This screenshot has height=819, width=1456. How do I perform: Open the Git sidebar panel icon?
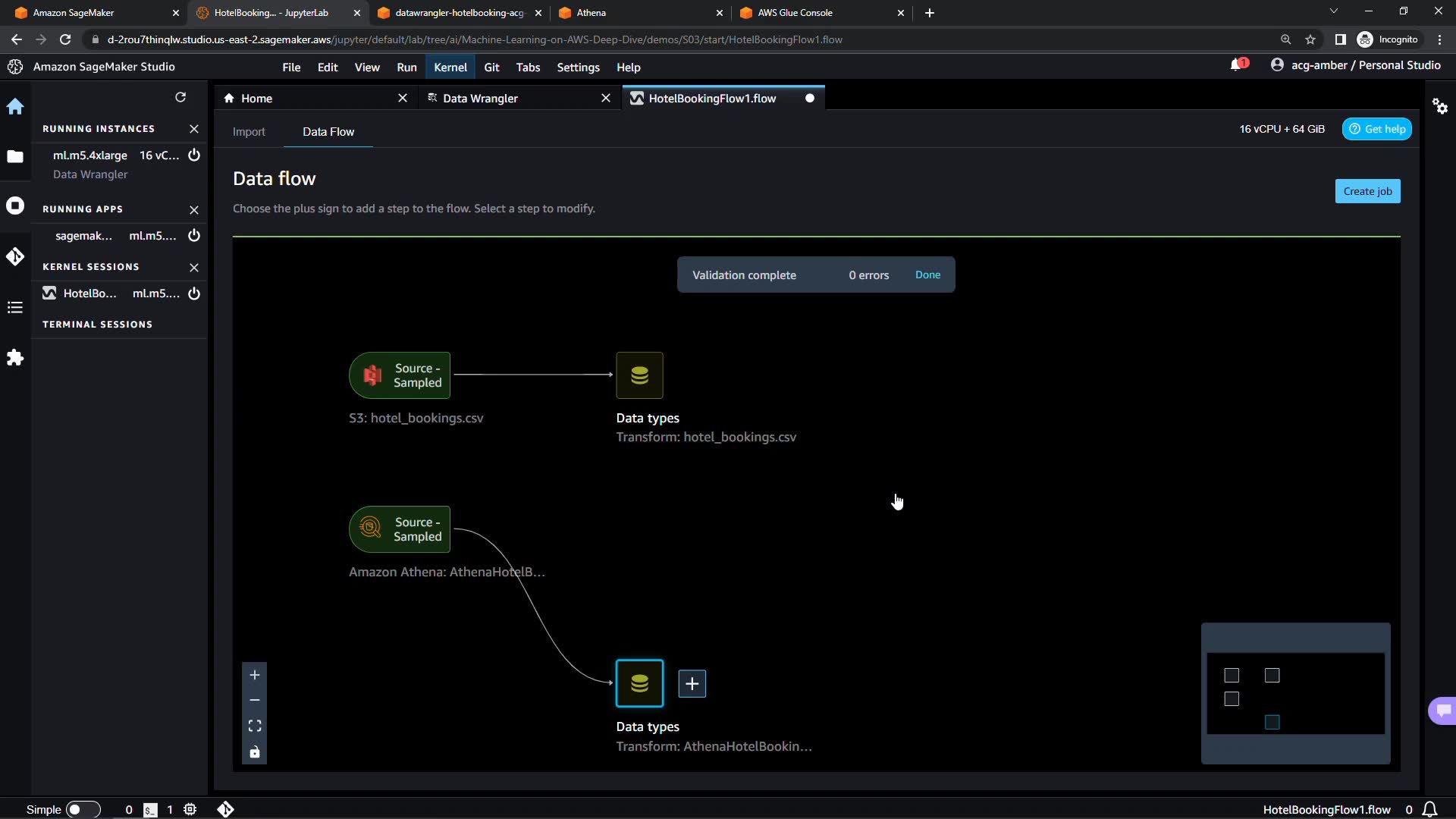15,257
